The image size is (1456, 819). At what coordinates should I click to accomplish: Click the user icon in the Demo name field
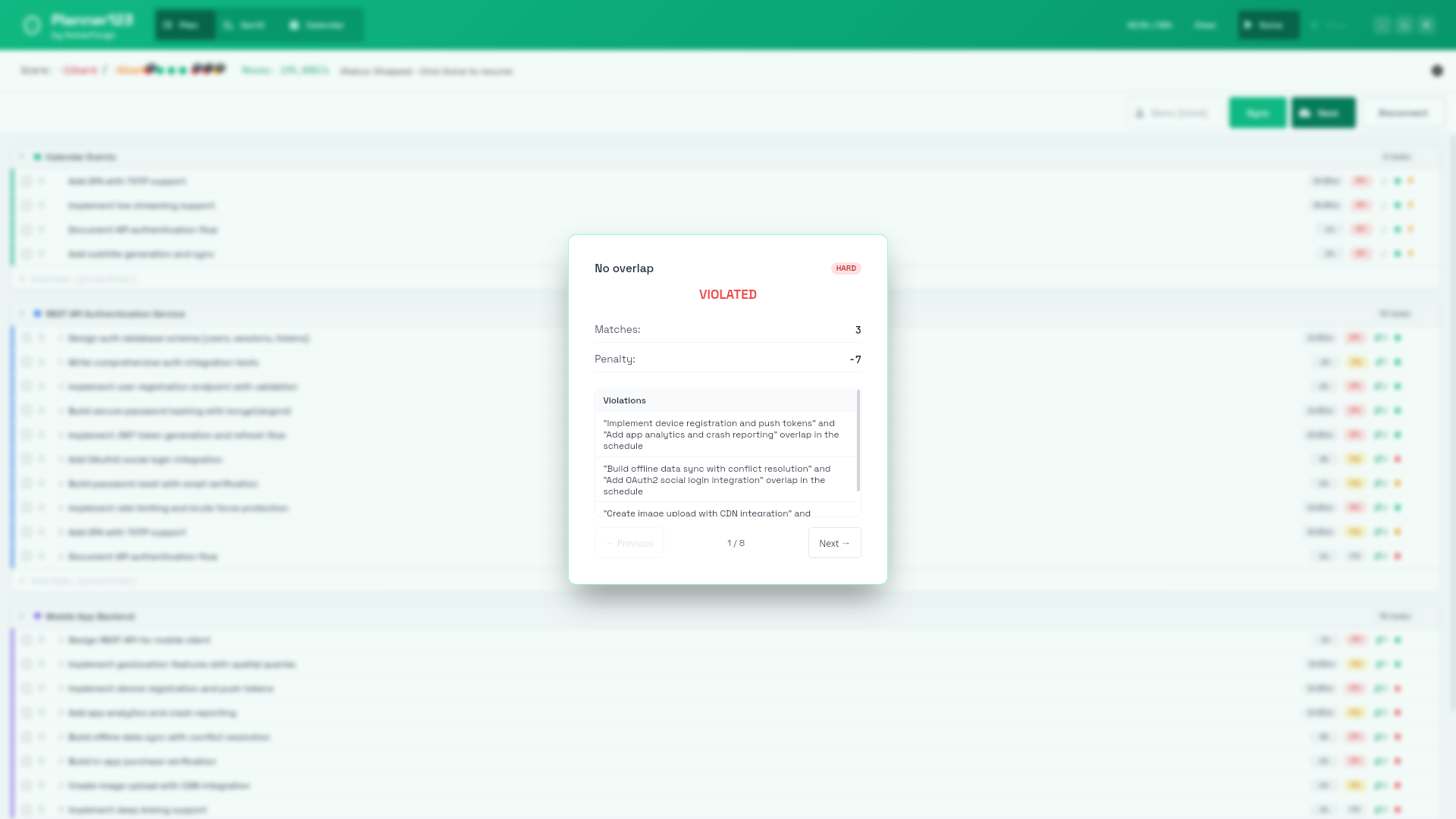1141,112
